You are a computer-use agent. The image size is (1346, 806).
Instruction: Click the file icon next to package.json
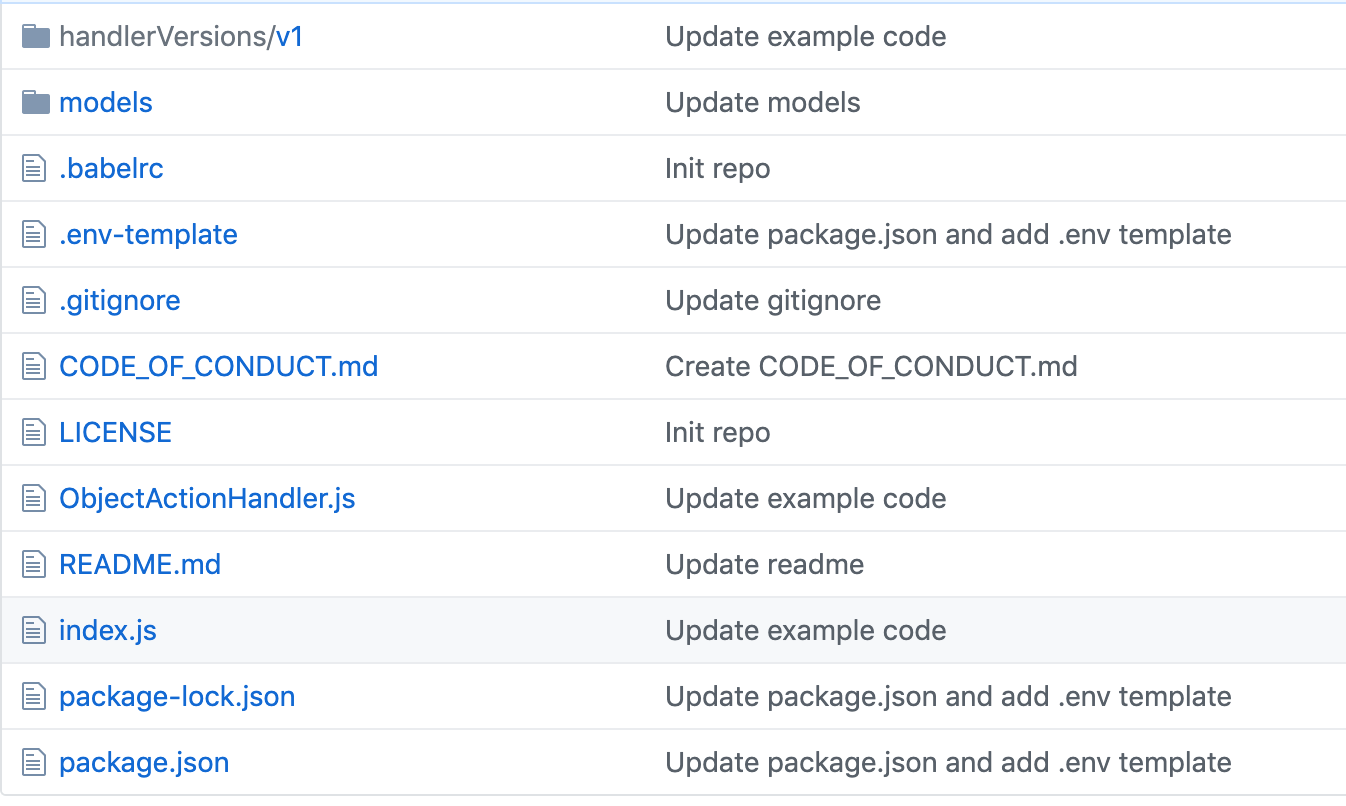pyautogui.click(x=35, y=762)
